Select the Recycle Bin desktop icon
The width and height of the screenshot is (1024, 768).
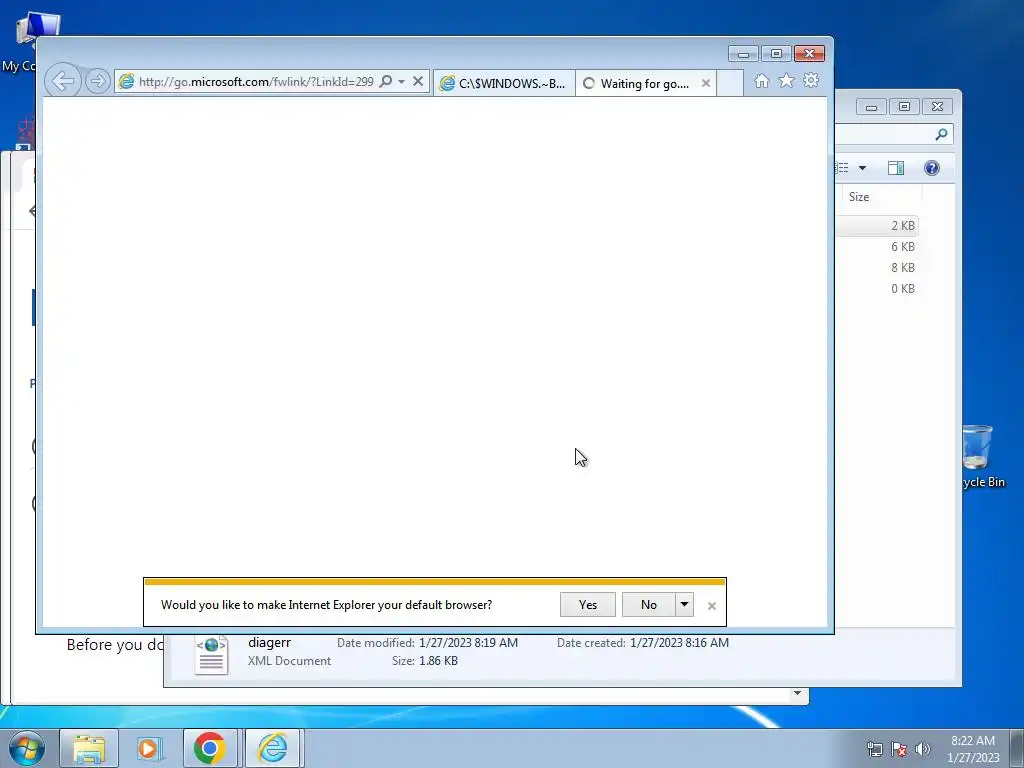(980, 456)
